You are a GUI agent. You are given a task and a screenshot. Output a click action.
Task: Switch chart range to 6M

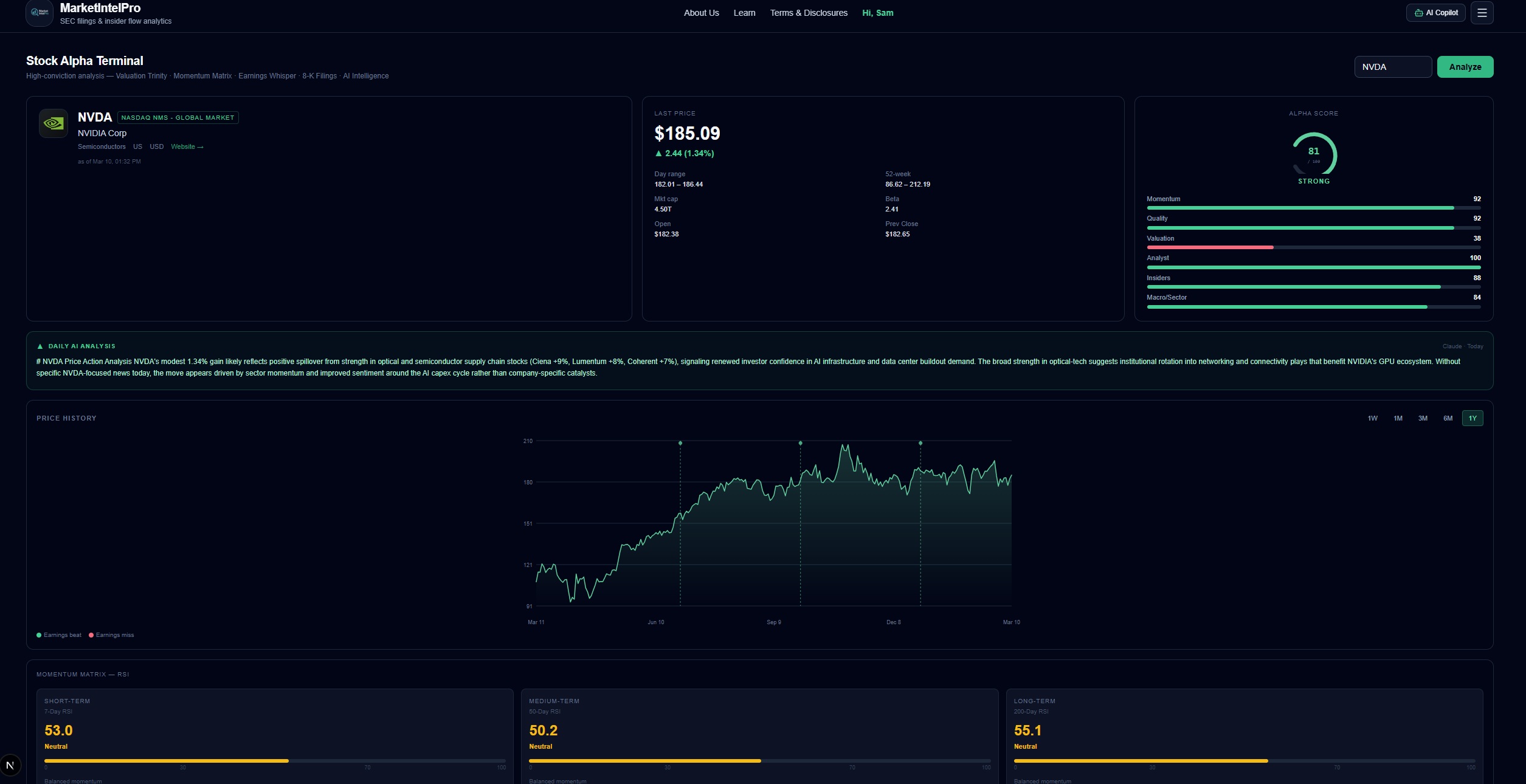pyautogui.click(x=1448, y=418)
